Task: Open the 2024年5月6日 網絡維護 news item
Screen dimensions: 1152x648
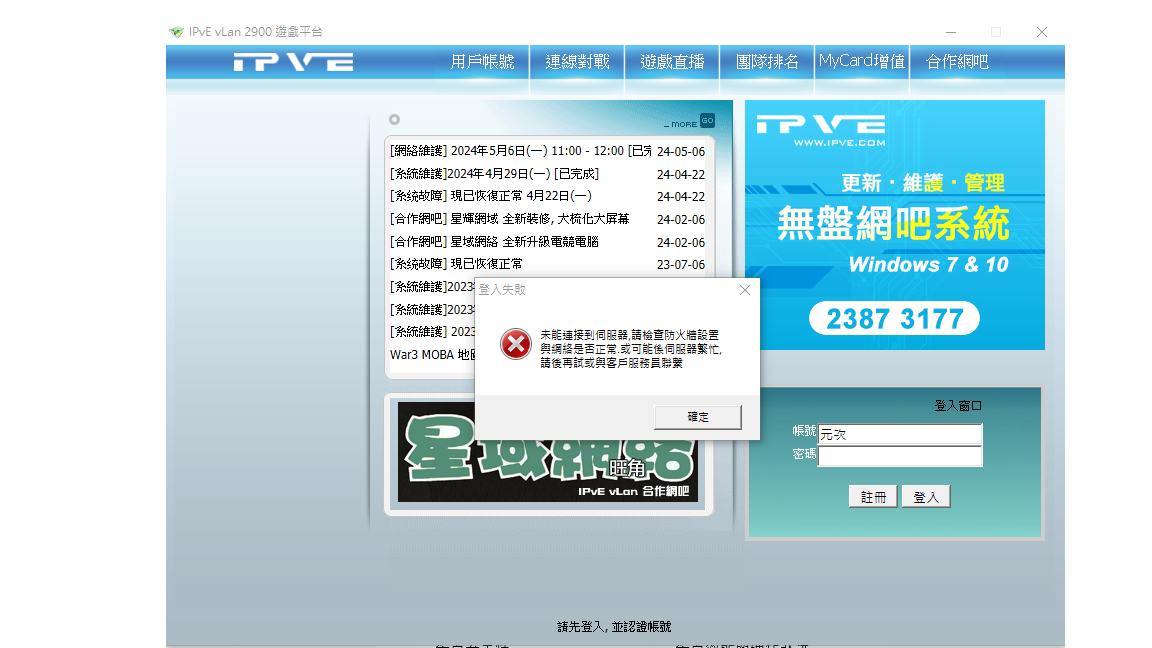Action: tap(520, 152)
